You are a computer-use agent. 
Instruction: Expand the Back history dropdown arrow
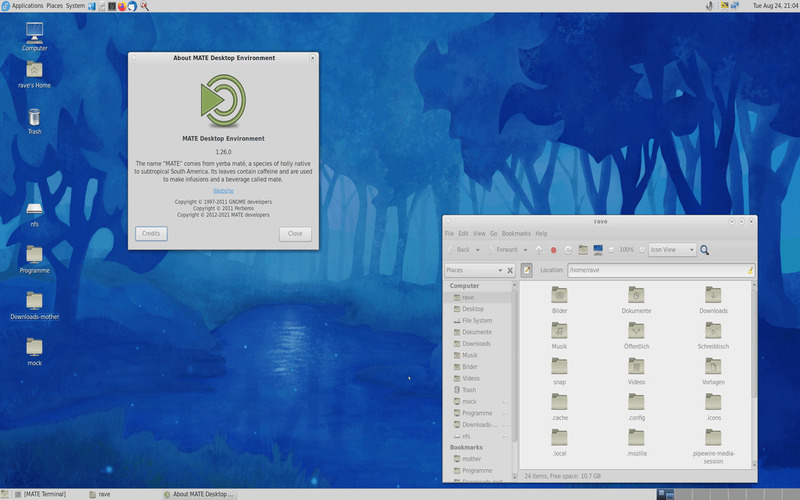478,250
